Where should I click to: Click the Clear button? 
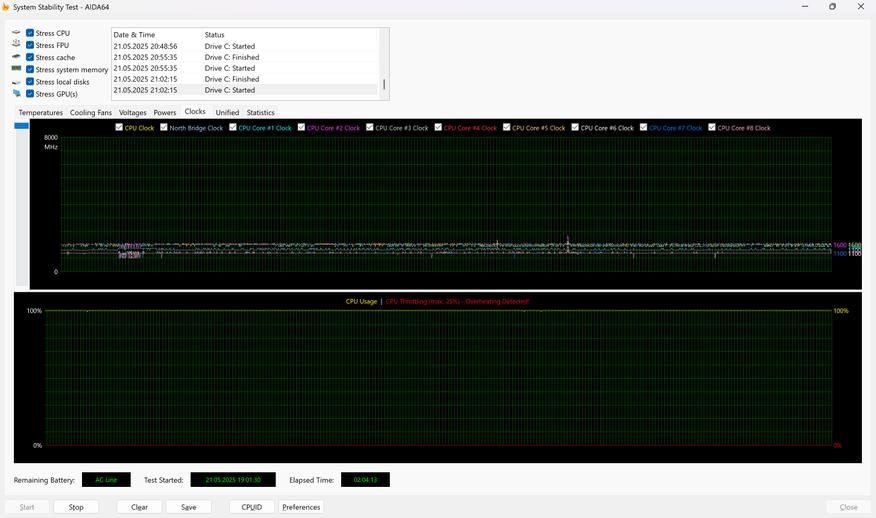click(139, 507)
